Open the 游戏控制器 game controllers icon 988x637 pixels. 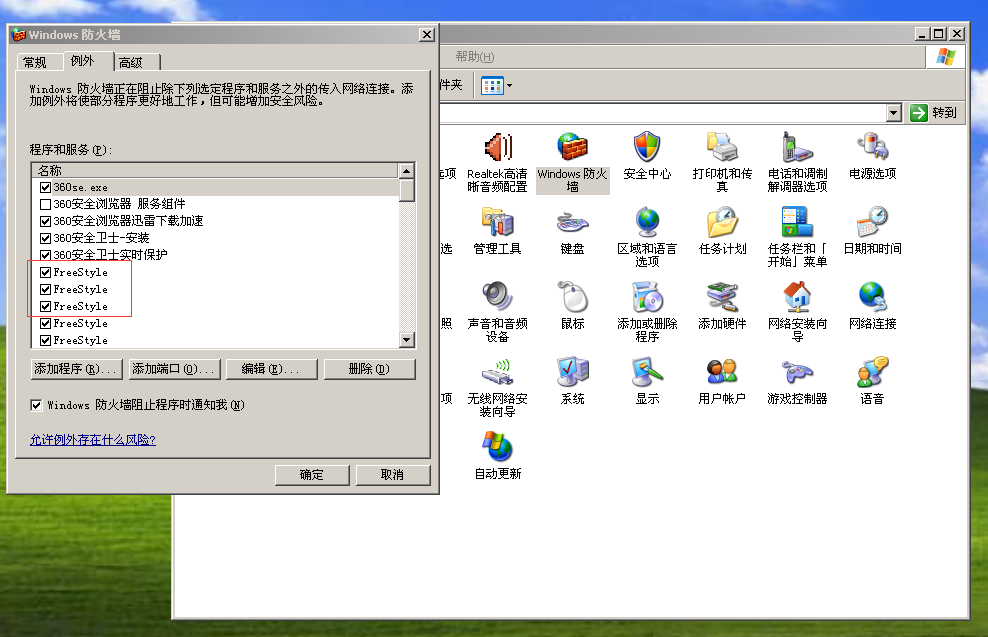click(797, 374)
